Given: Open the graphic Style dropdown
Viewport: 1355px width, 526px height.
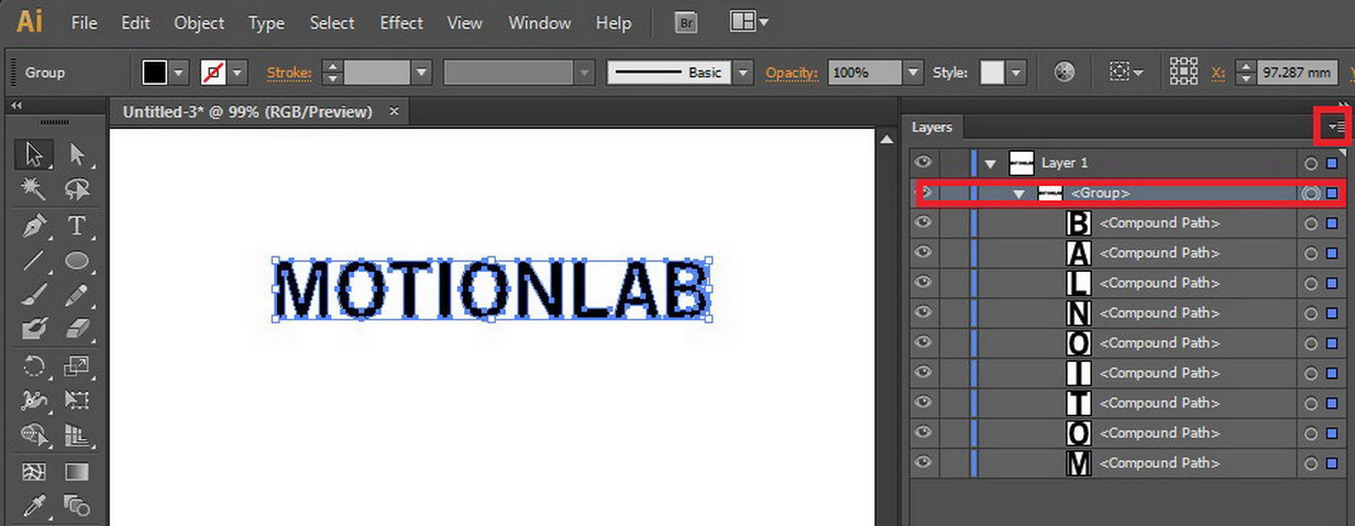Looking at the screenshot, I should pos(1017,72).
